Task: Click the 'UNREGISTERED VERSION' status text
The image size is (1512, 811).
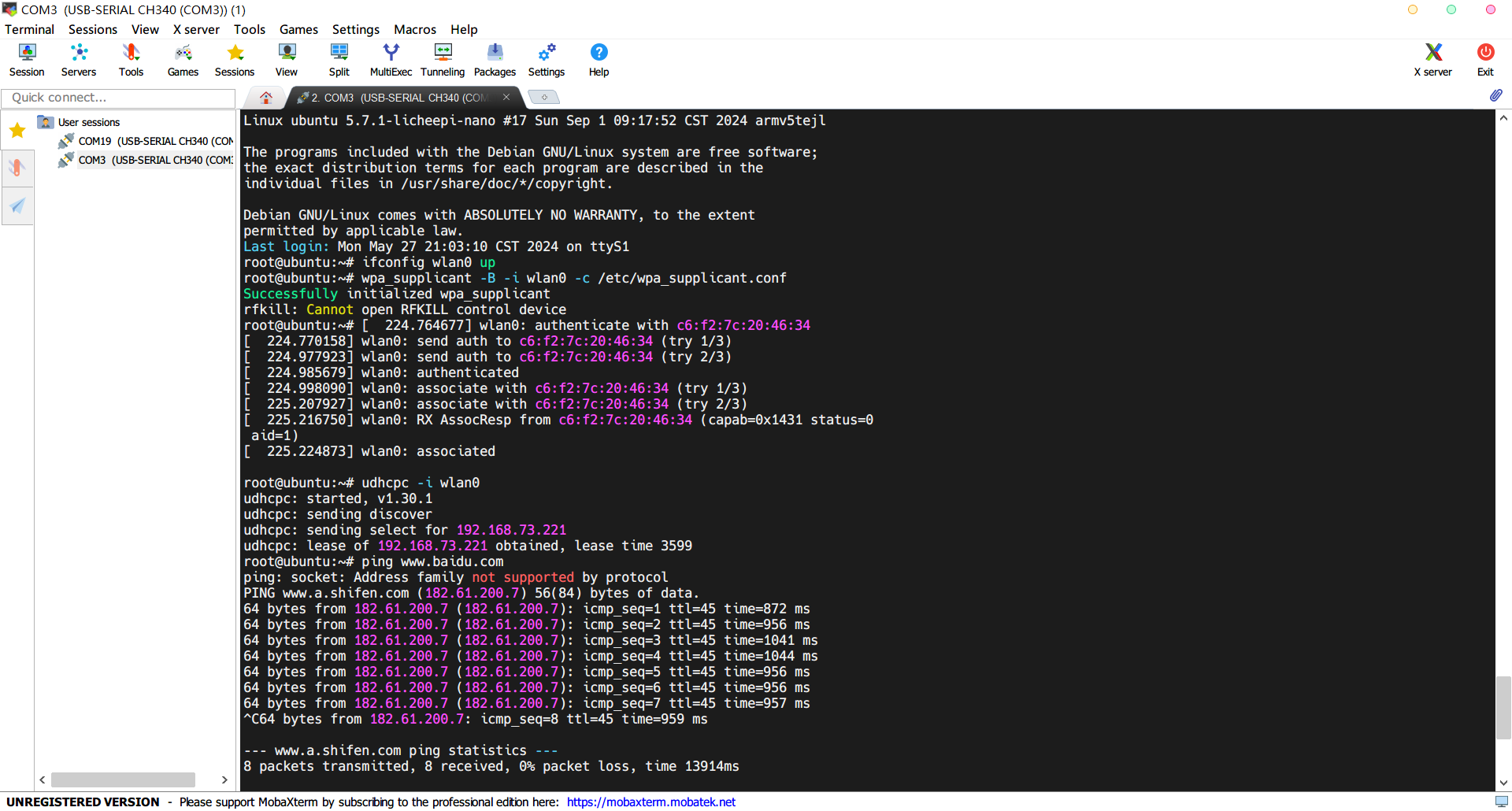Action: click(x=83, y=802)
